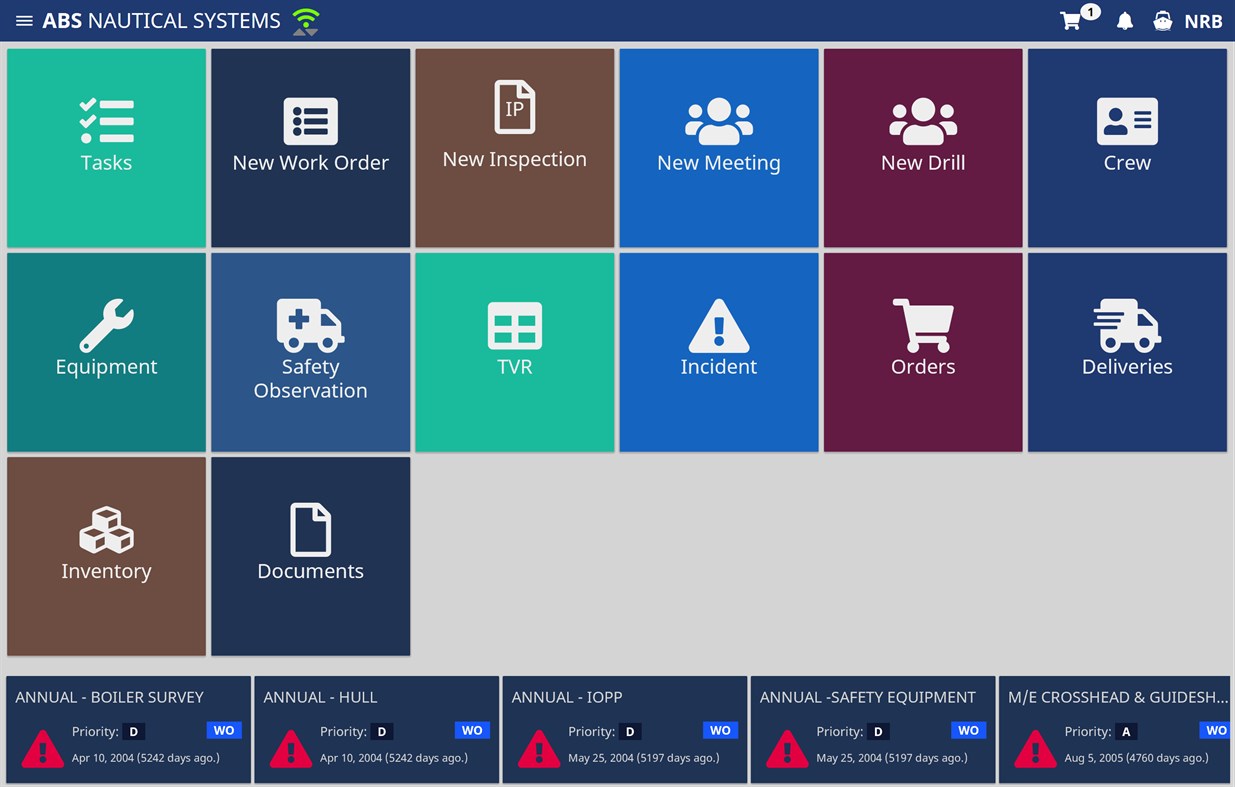
Task: Click warning icon on ANNUAL - IOPP card
Action: (x=538, y=748)
